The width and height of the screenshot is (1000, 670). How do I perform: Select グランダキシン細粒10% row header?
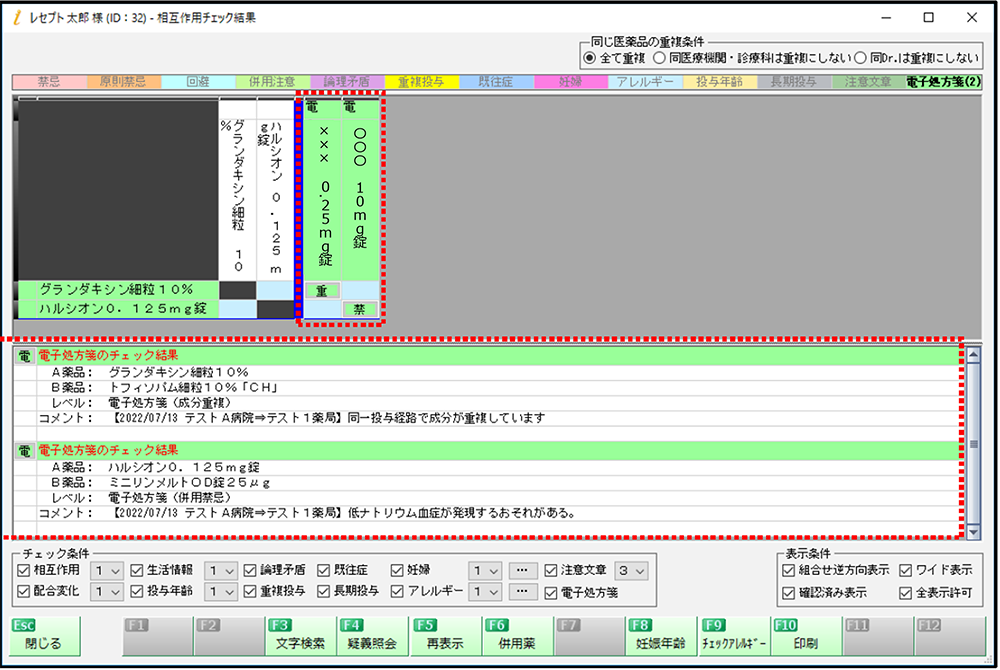118,289
